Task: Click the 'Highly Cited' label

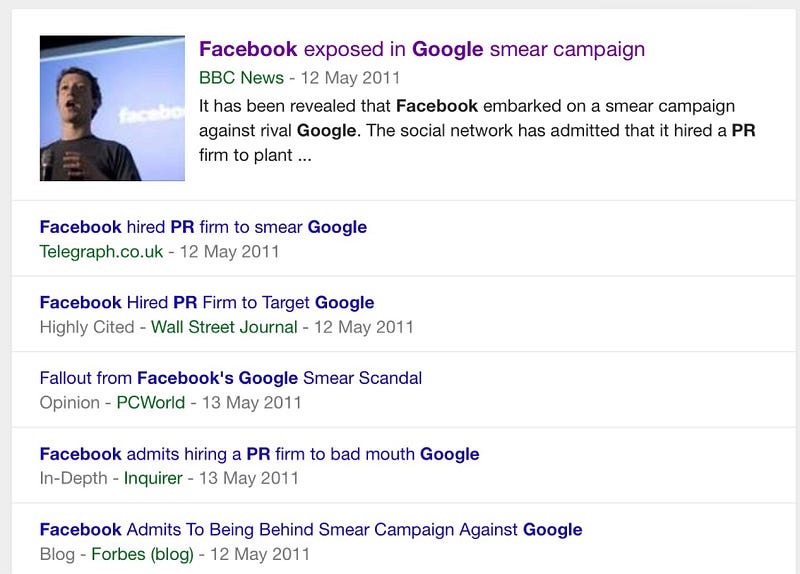Action: click(87, 327)
